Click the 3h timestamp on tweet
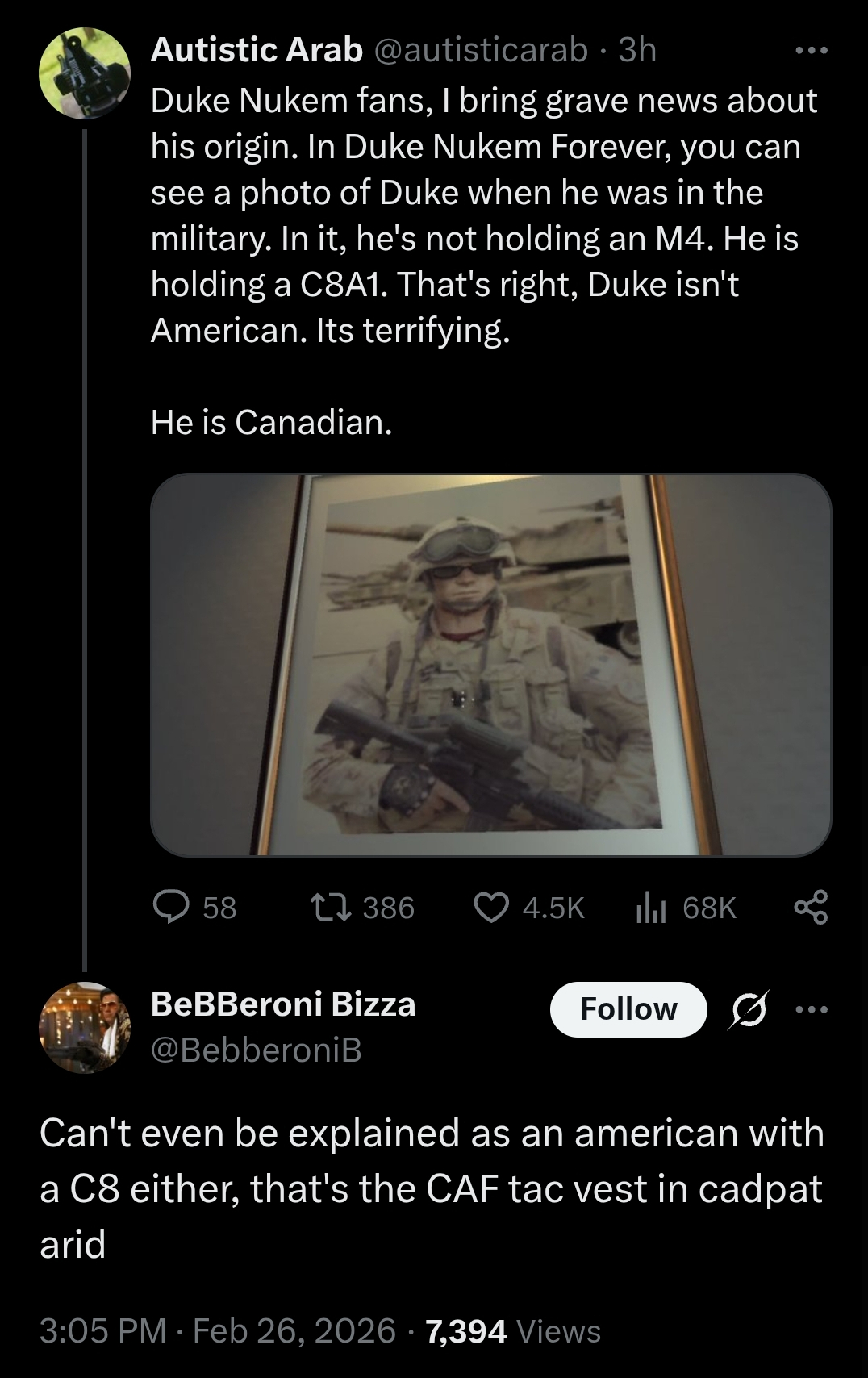868x1378 pixels. (x=637, y=50)
